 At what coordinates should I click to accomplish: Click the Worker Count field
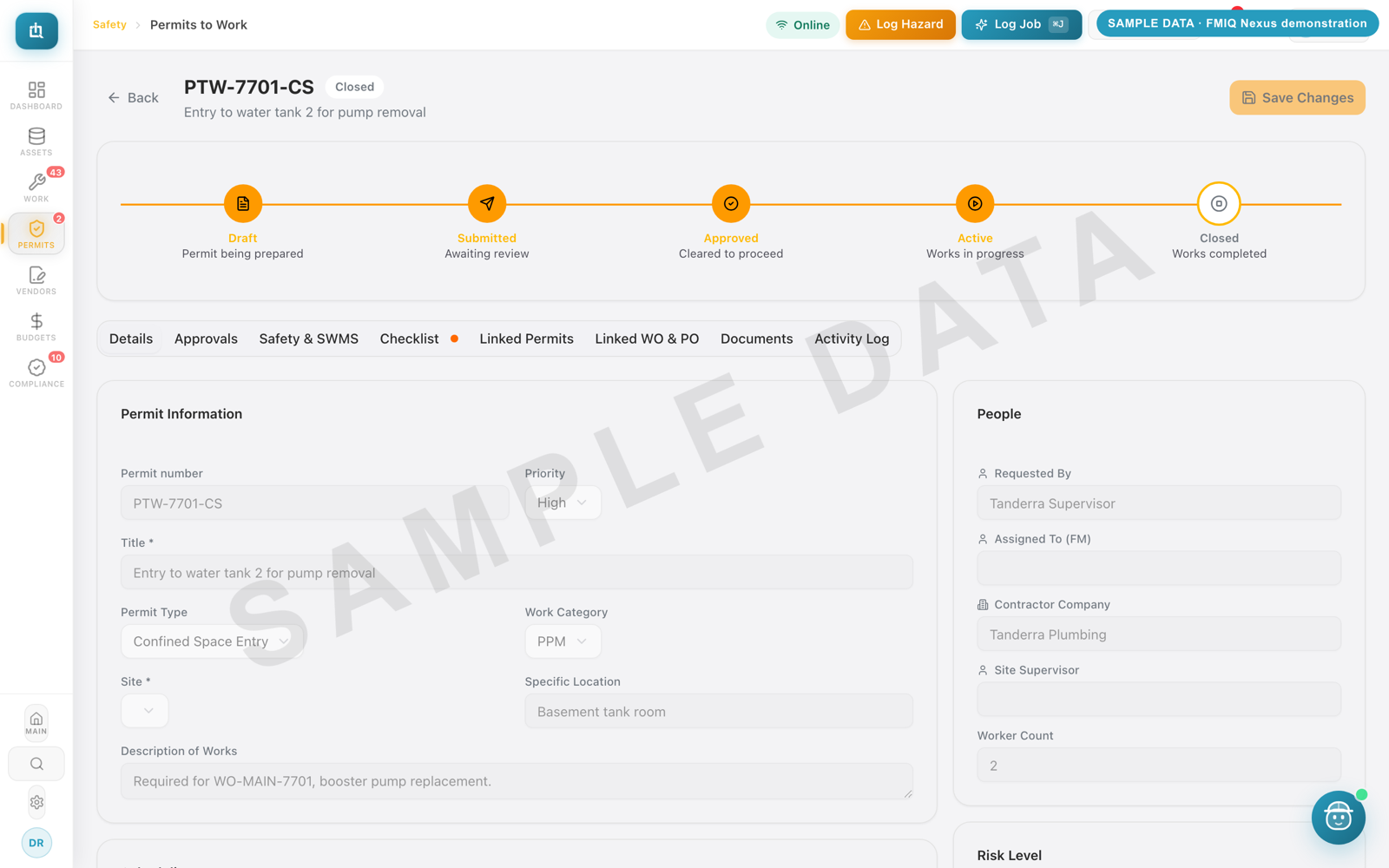click(1159, 765)
